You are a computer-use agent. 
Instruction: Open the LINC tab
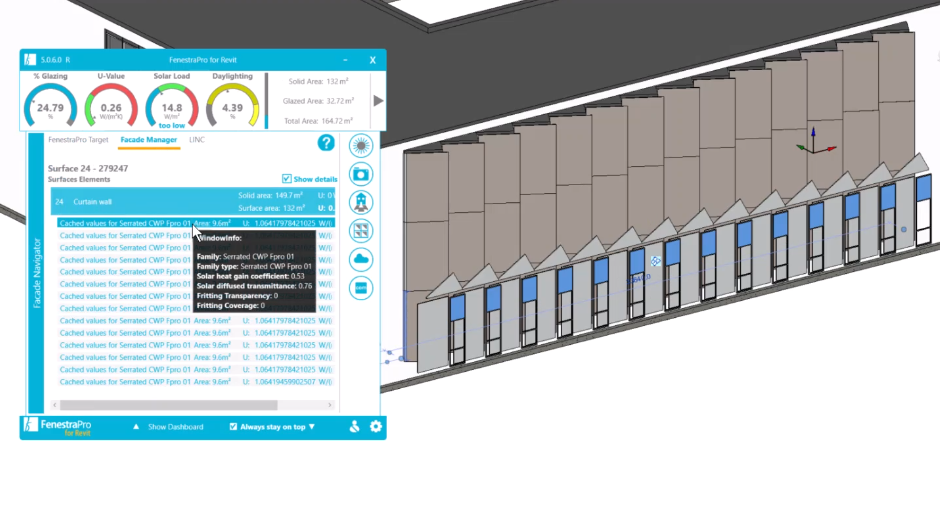click(x=197, y=140)
